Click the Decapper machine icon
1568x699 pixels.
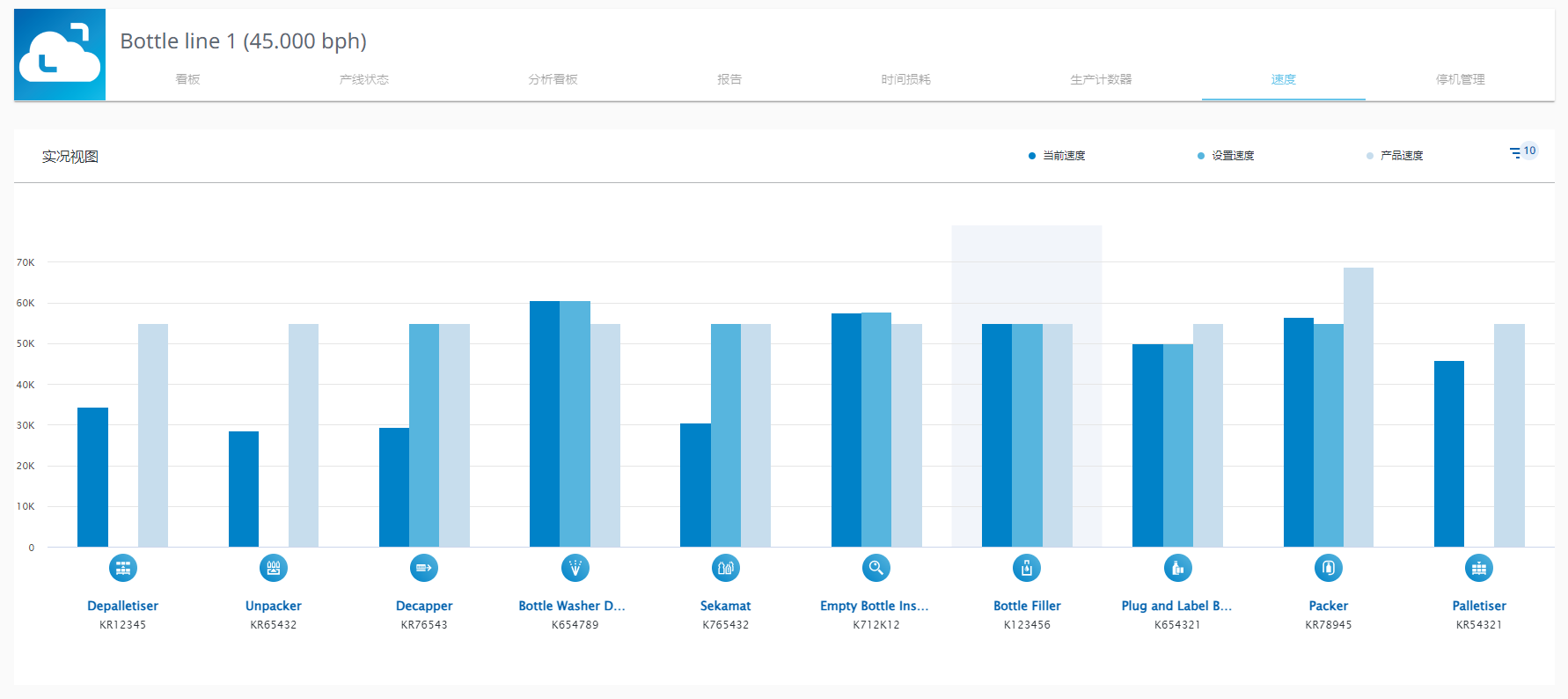(x=424, y=569)
